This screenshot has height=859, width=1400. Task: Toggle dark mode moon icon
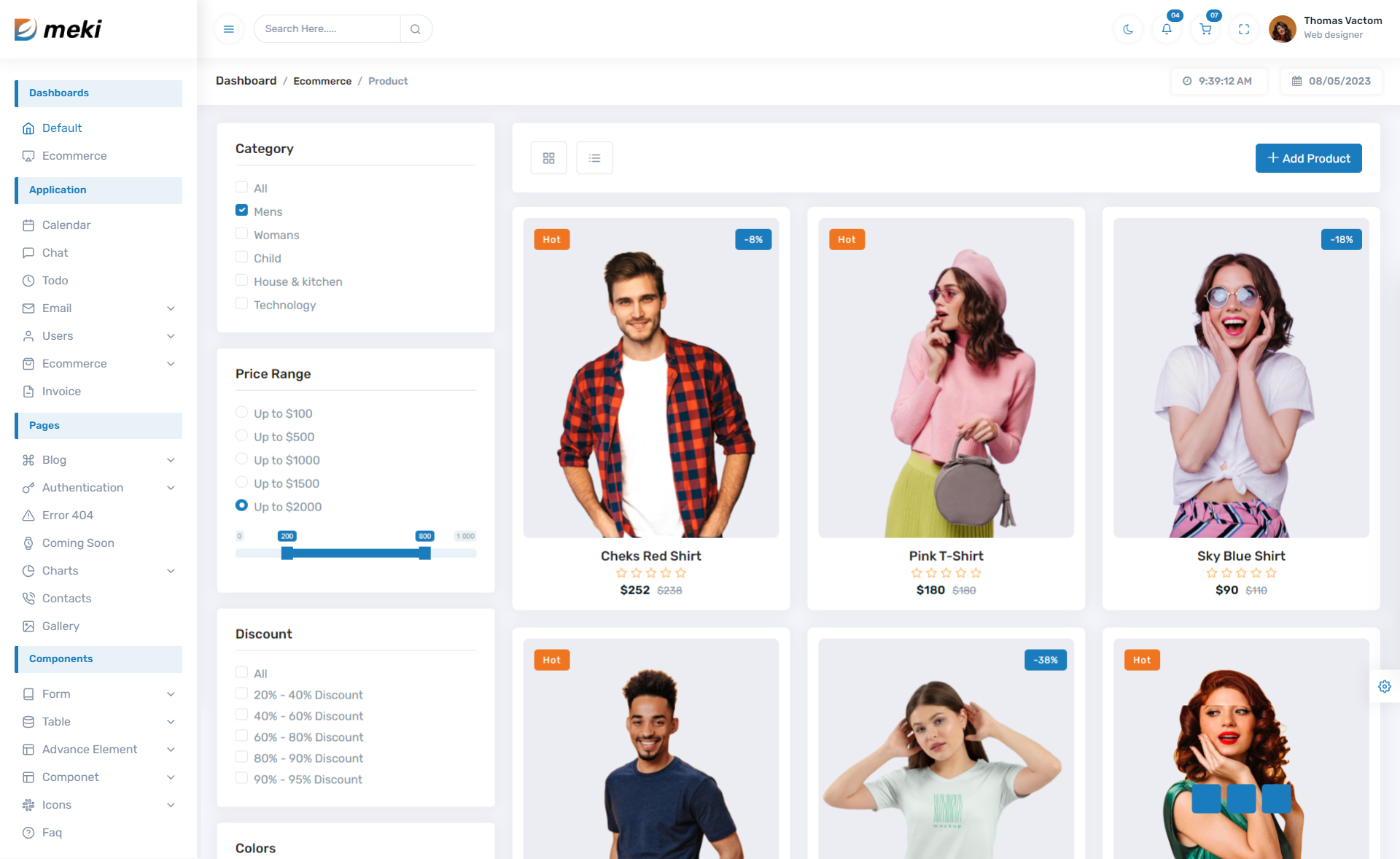[x=1128, y=29]
